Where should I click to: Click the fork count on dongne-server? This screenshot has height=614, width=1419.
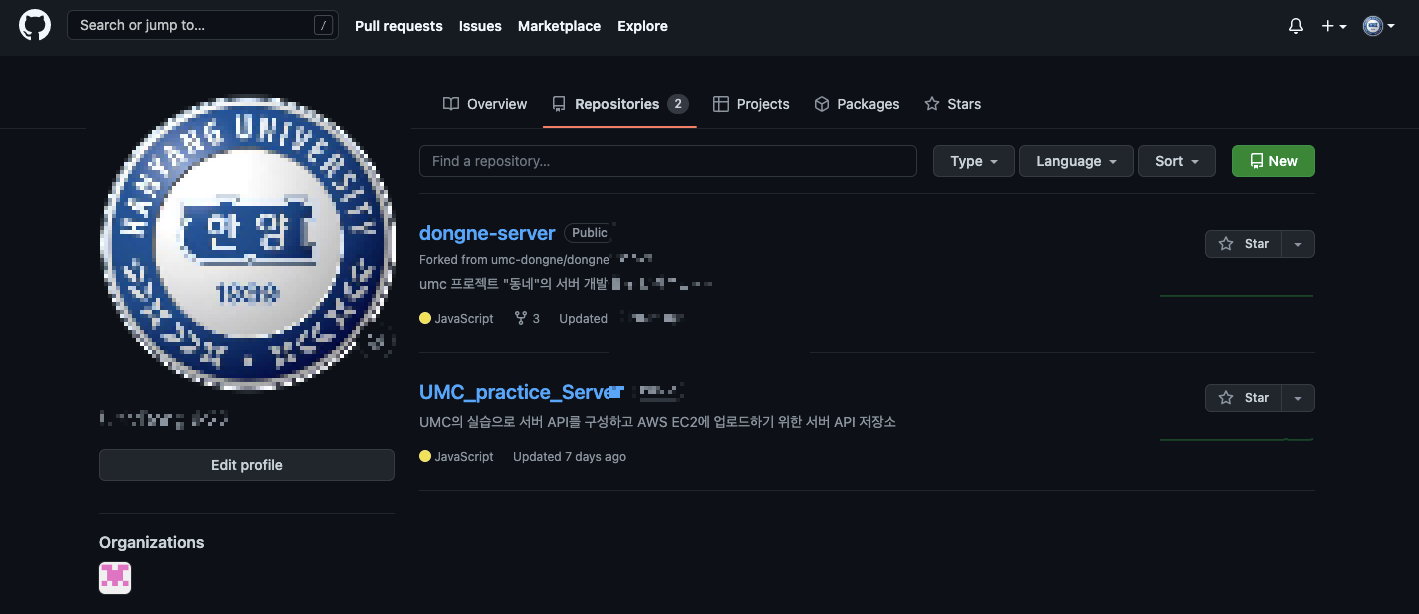[x=527, y=318]
